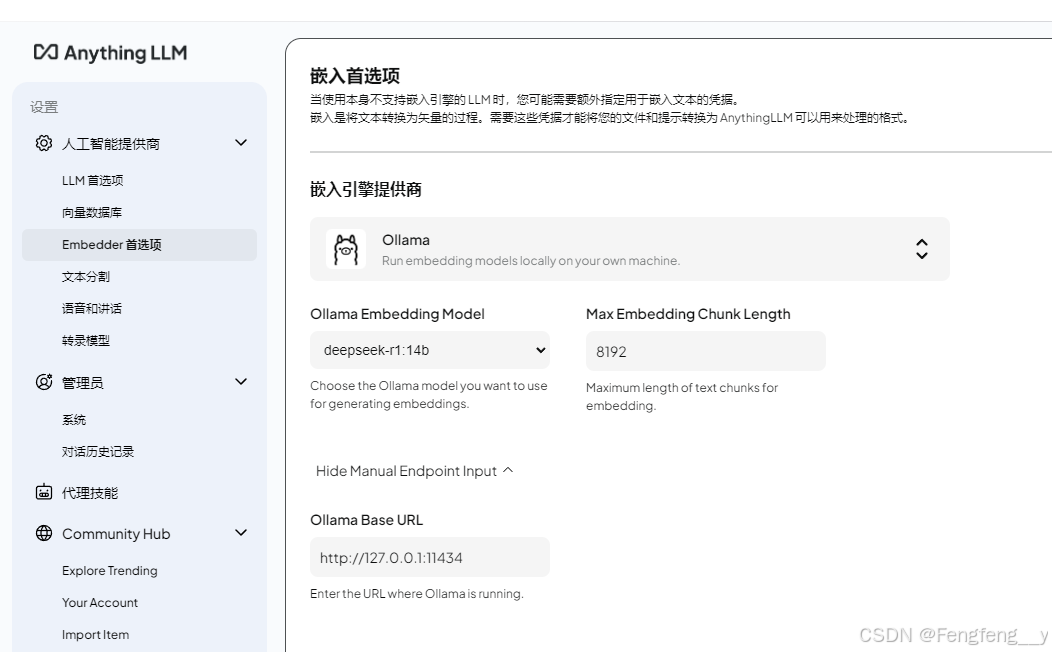Viewport: 1052px width, 652px height.
Task: Click the 人工智能提供商 section label
Action: pos(111,144)
